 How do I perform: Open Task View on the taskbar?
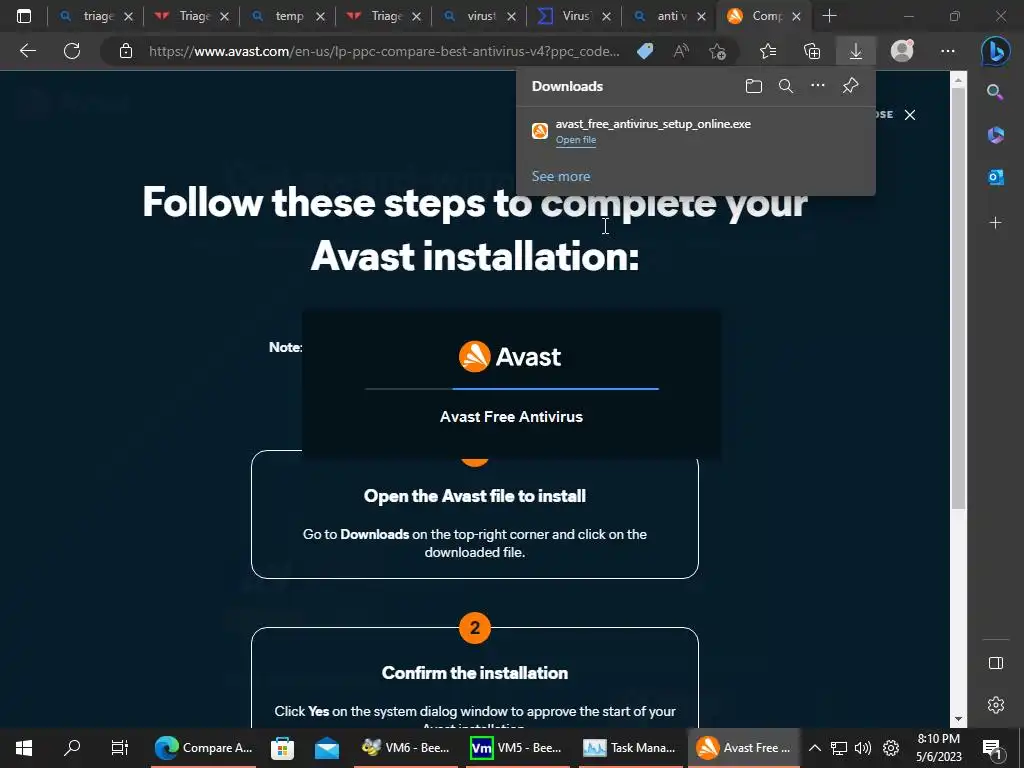(x=120, y=748)
